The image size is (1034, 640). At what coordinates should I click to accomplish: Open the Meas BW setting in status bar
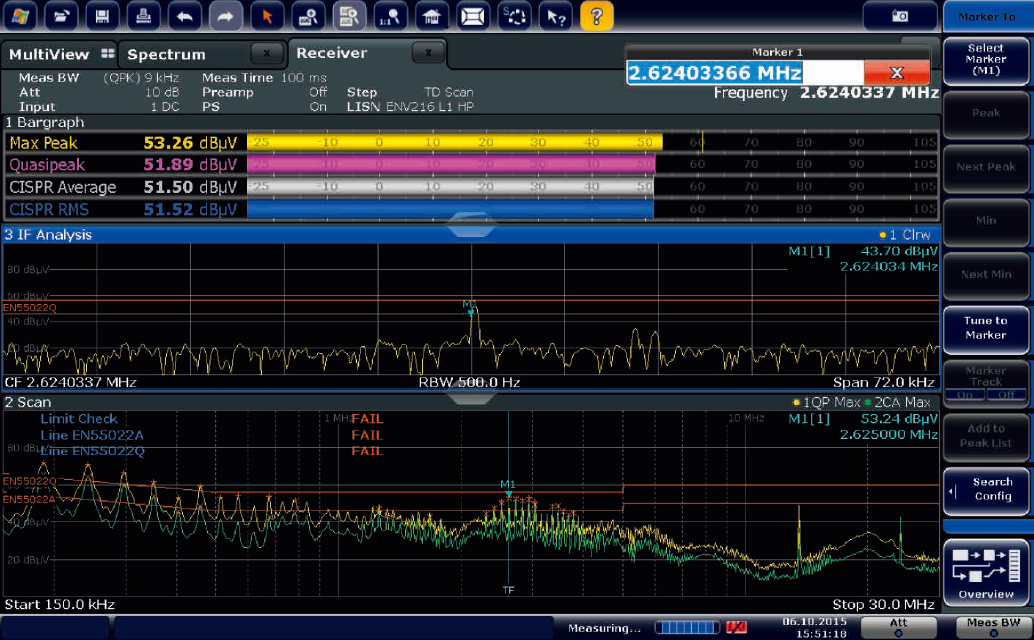tap(993, 626)
